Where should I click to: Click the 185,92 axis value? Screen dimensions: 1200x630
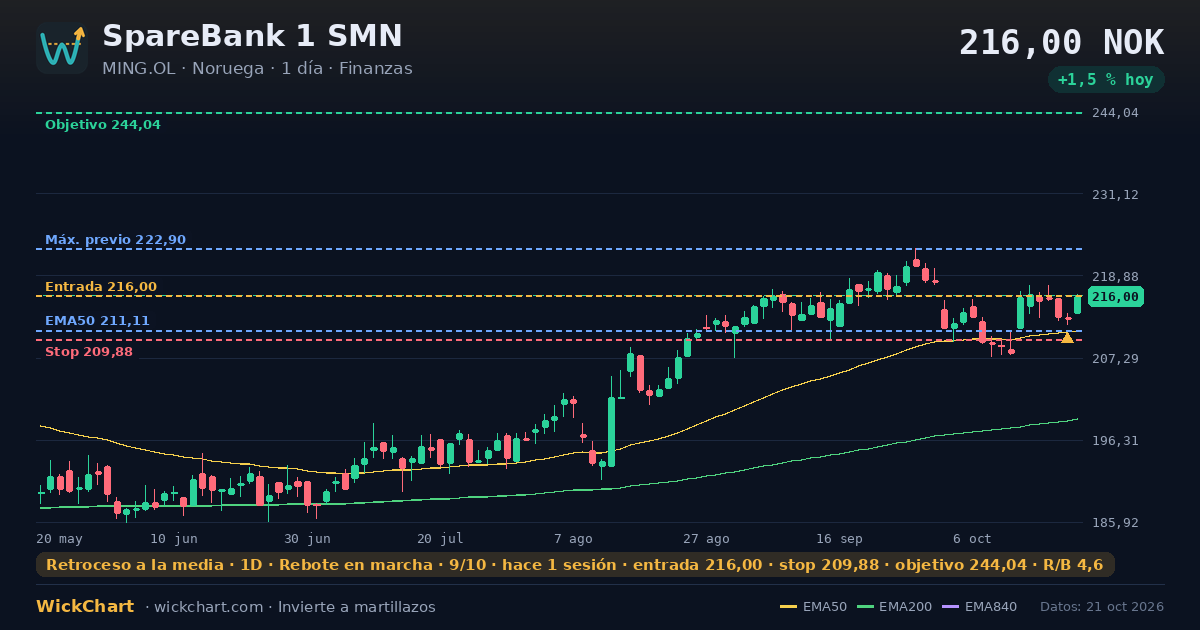[x=1117, y=522]
